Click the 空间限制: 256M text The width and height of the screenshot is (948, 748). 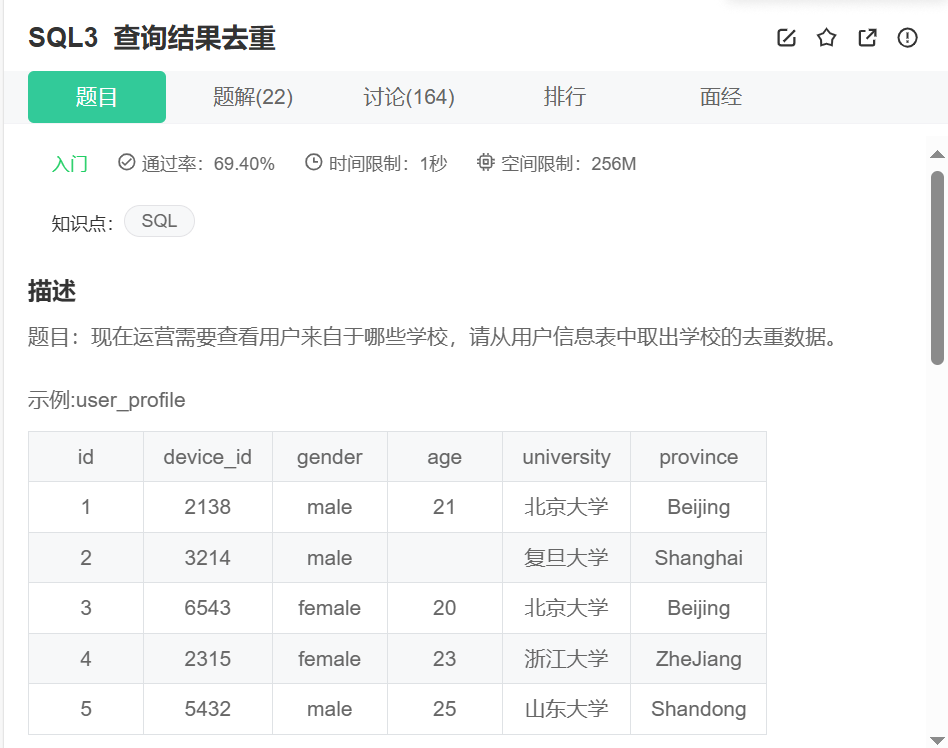pos(568,164)
